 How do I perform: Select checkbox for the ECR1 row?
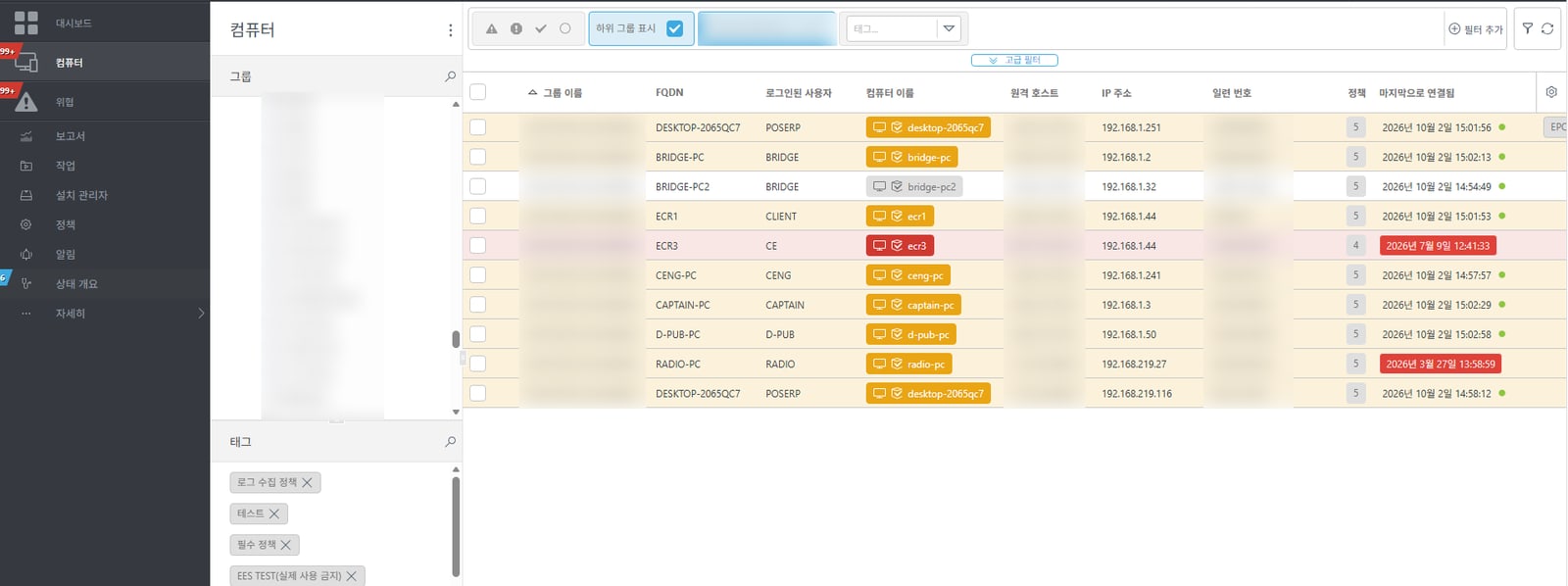(x=478, y=216)
